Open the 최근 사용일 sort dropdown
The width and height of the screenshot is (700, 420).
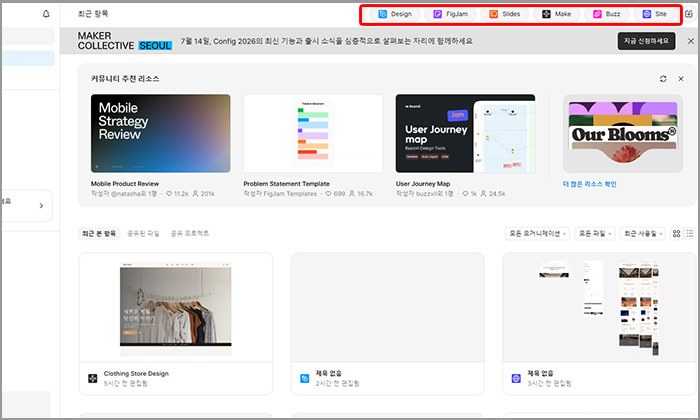643,233
